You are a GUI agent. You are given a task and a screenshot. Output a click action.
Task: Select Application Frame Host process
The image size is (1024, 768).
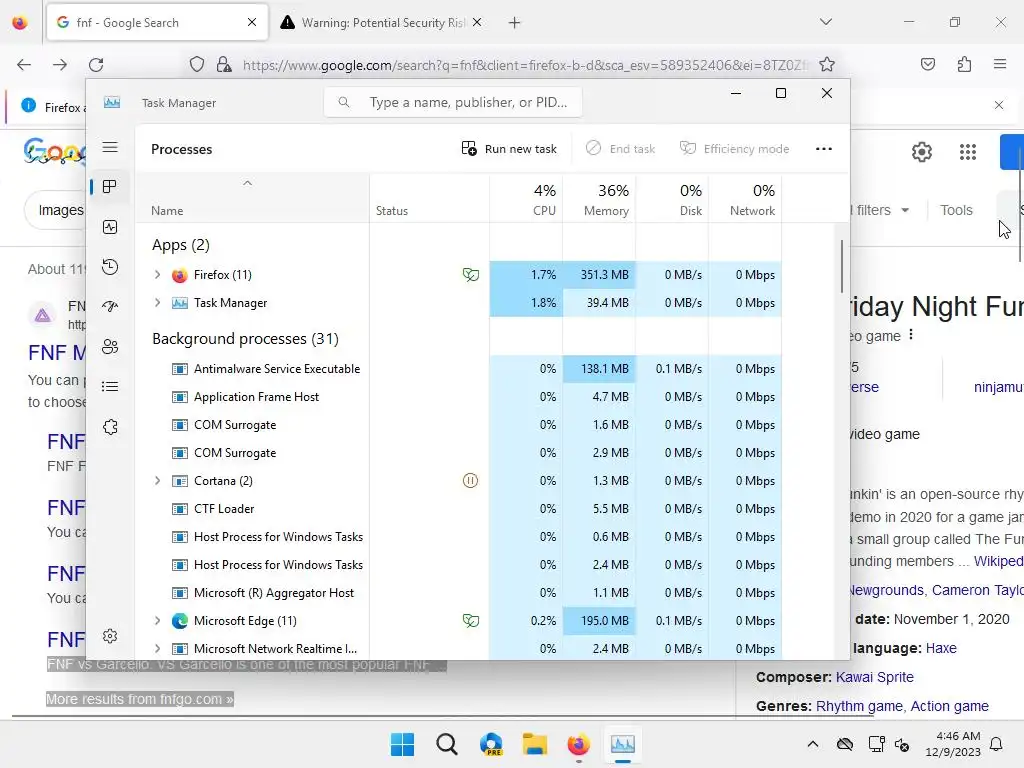[458, 397]
